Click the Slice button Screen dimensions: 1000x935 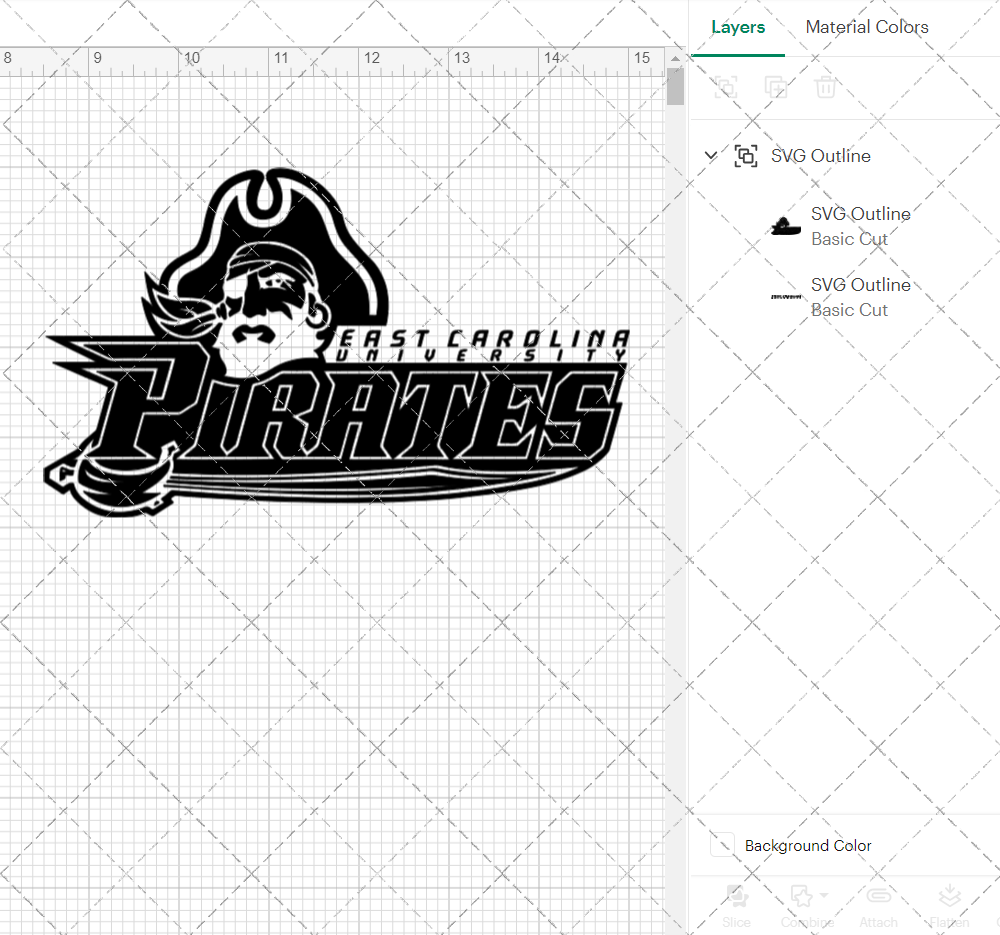736,906
